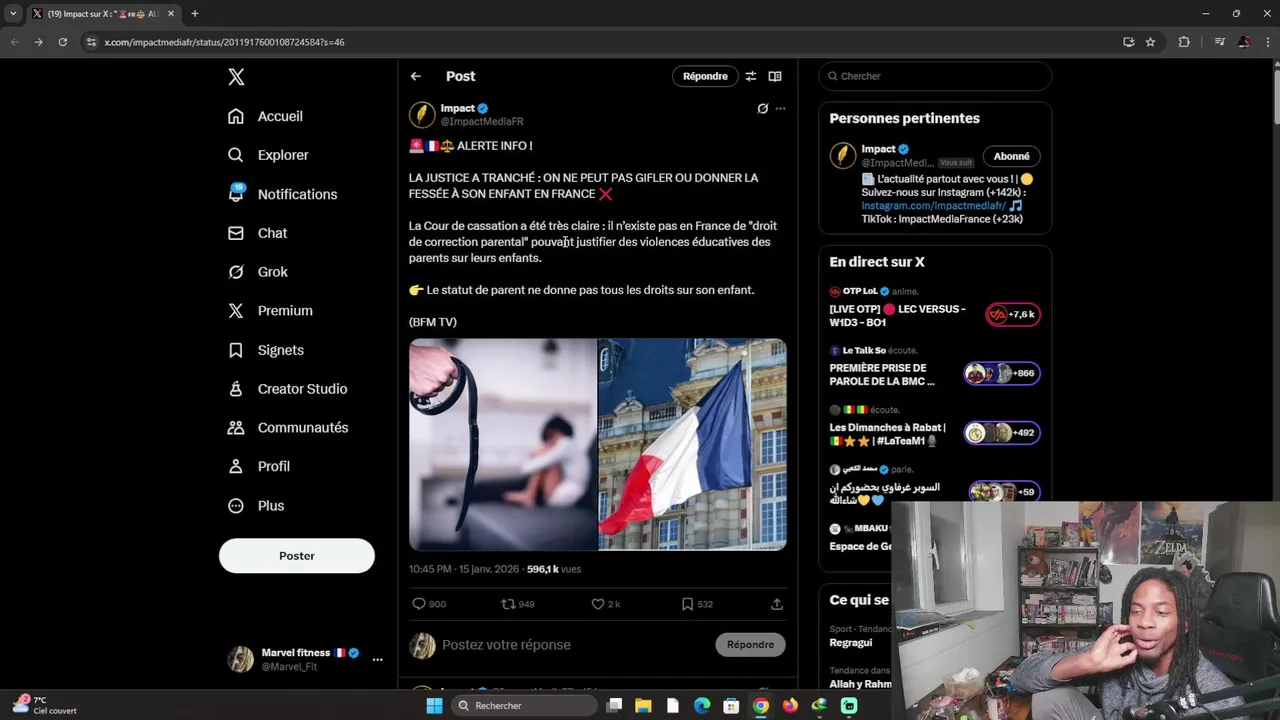
Task: Go to Accueil in the sidebar
Action: tap(265, 116)
